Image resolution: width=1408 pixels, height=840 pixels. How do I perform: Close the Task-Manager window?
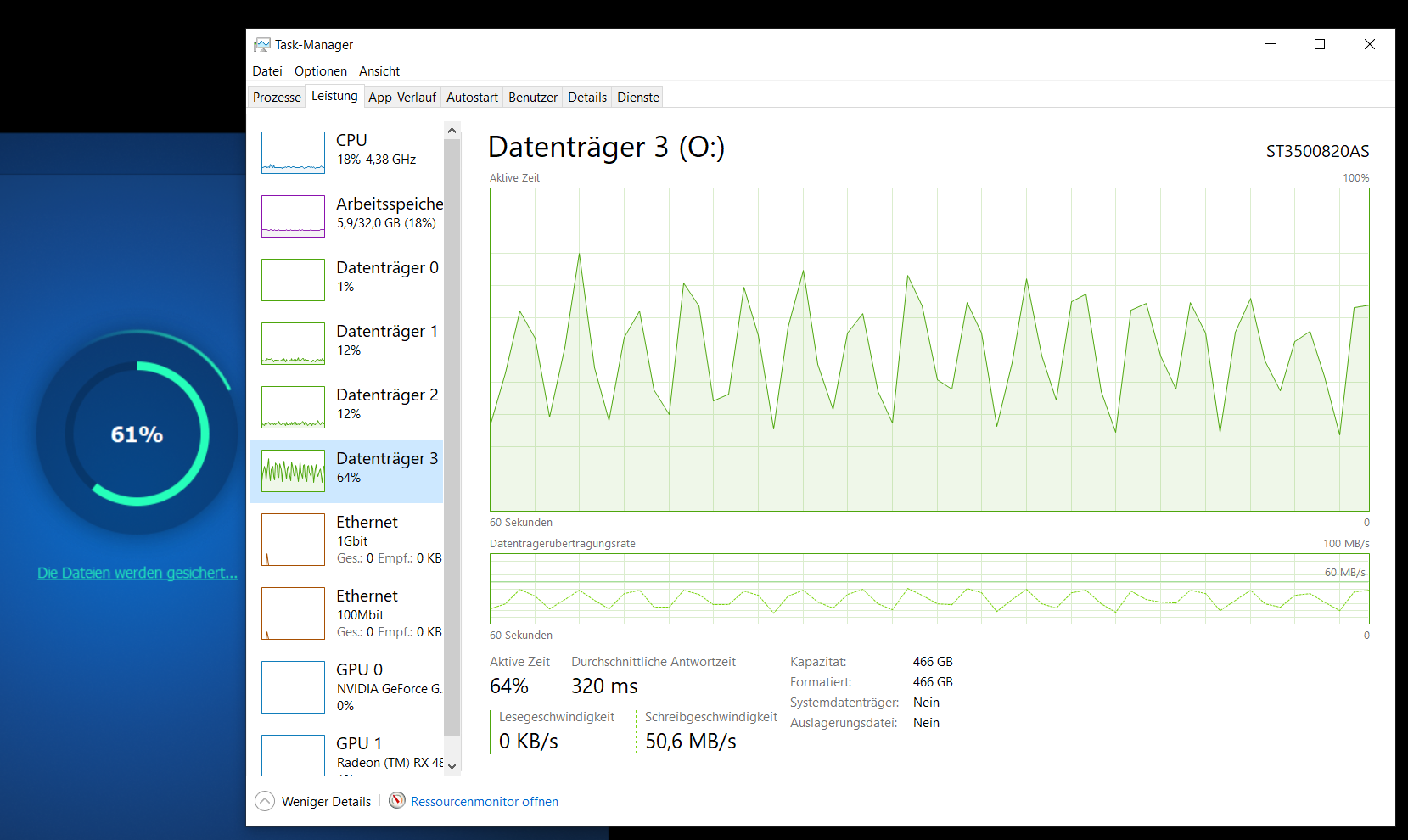tap(1370, 44)
